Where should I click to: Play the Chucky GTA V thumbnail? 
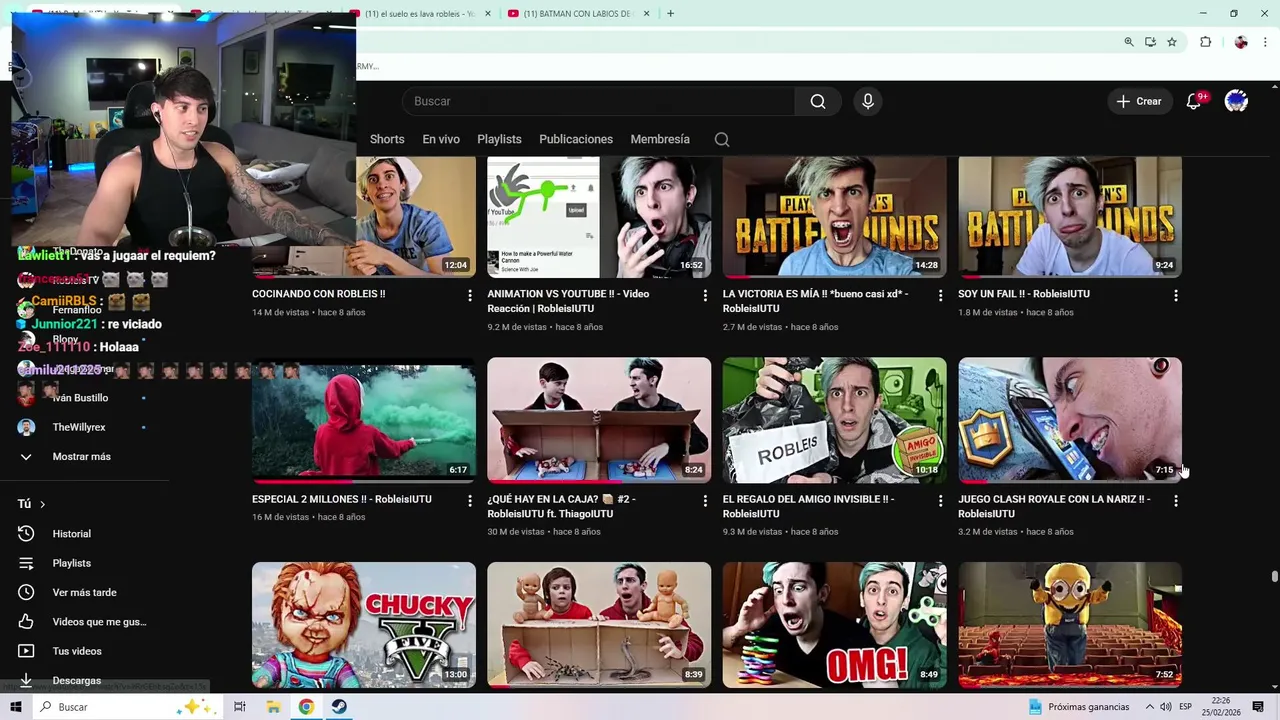364,625
